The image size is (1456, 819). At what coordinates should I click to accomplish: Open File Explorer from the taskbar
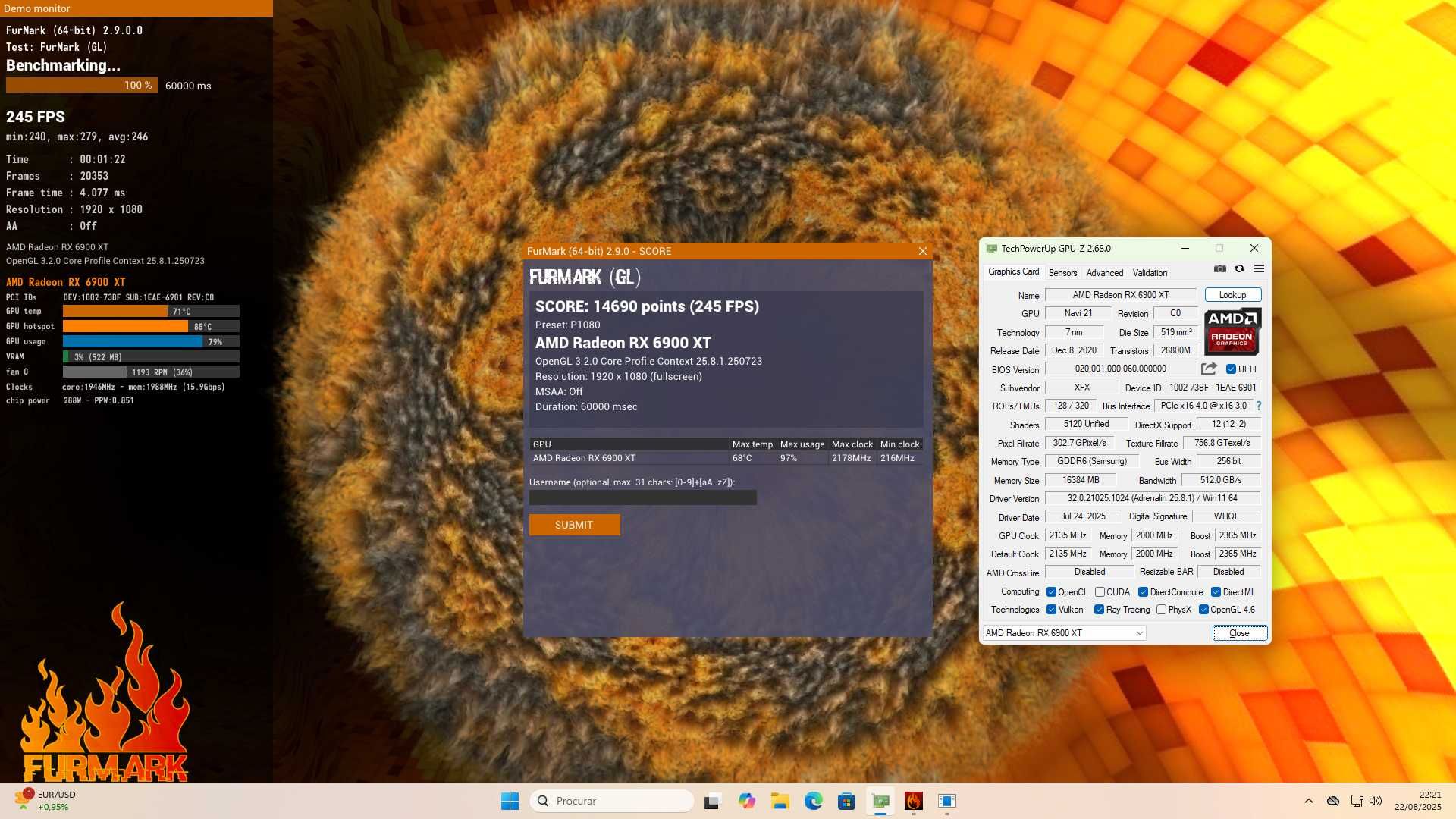click(780, 801)
